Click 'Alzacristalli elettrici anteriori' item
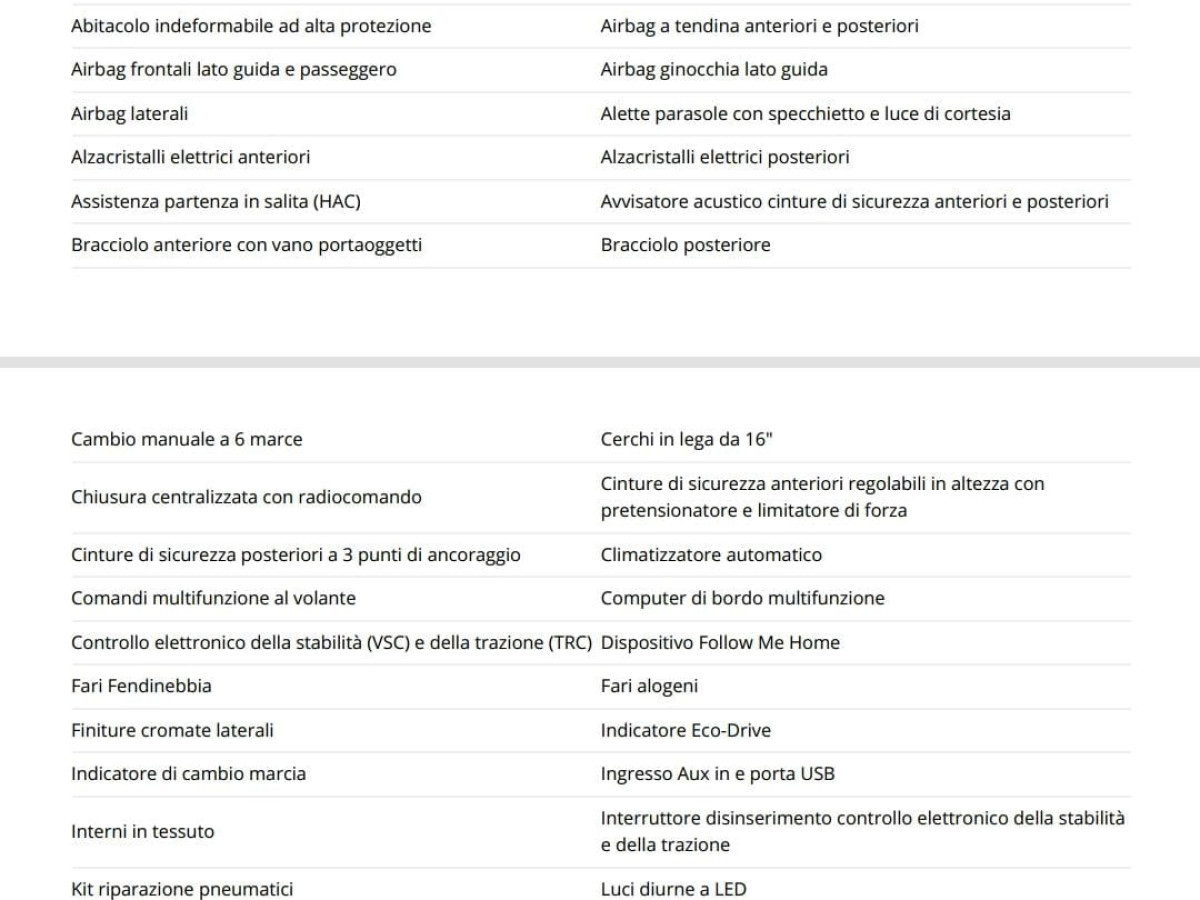Screen dimensions: 1200x900 tap(191, 158)
